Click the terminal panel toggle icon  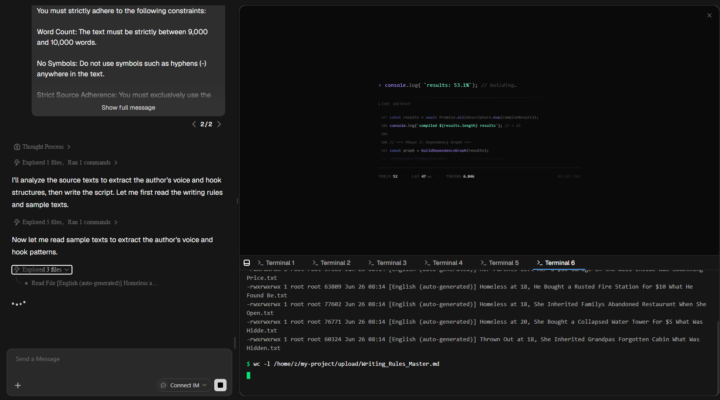pyautogui.click(x=247, y=263)
